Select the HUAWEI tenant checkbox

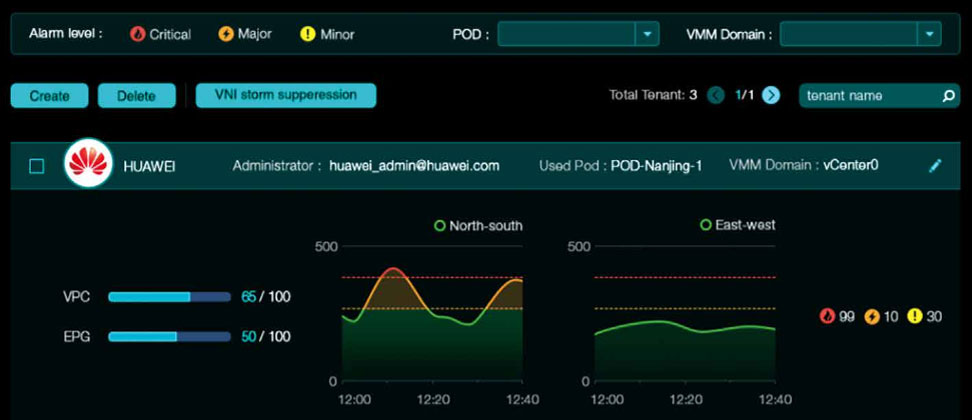pyautogui.click(x=37, y=166)
